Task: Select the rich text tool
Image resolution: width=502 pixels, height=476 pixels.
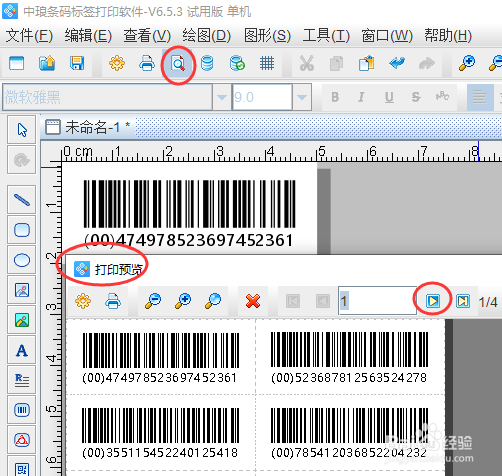Action: (22, 380)
